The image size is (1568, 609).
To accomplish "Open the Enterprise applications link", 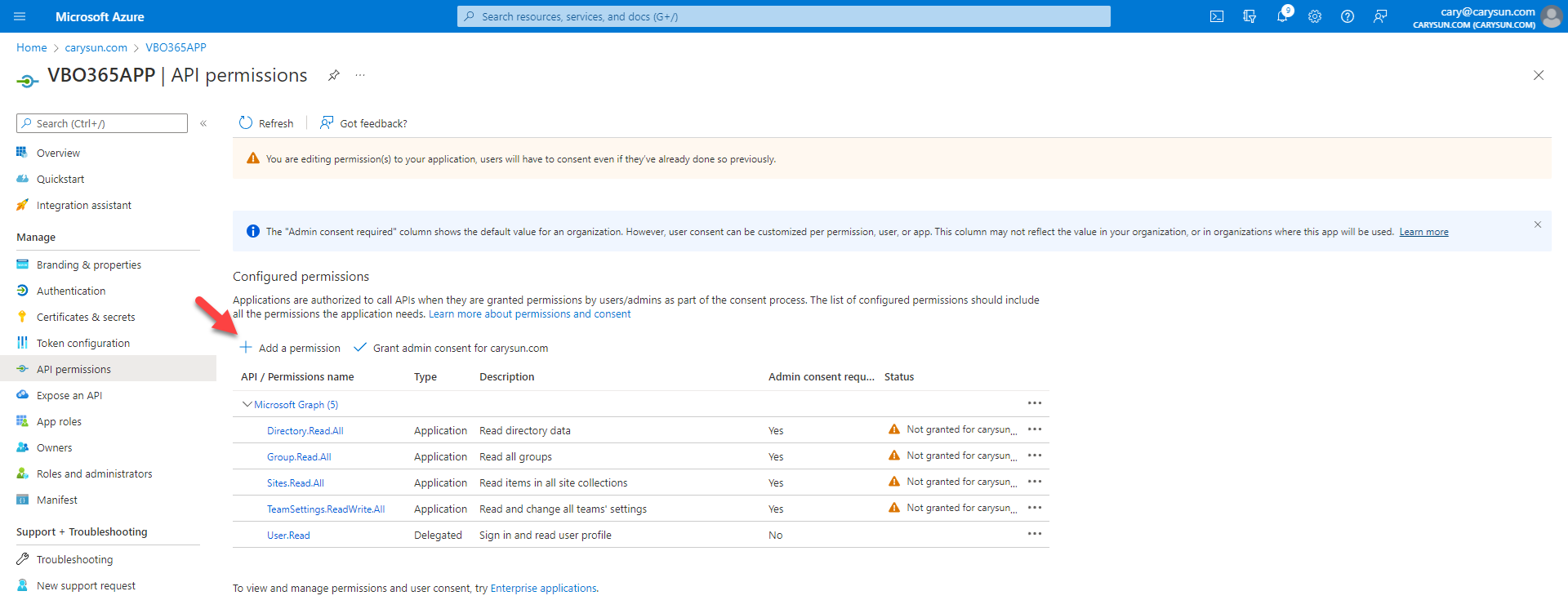I will [x=543, y=589].
